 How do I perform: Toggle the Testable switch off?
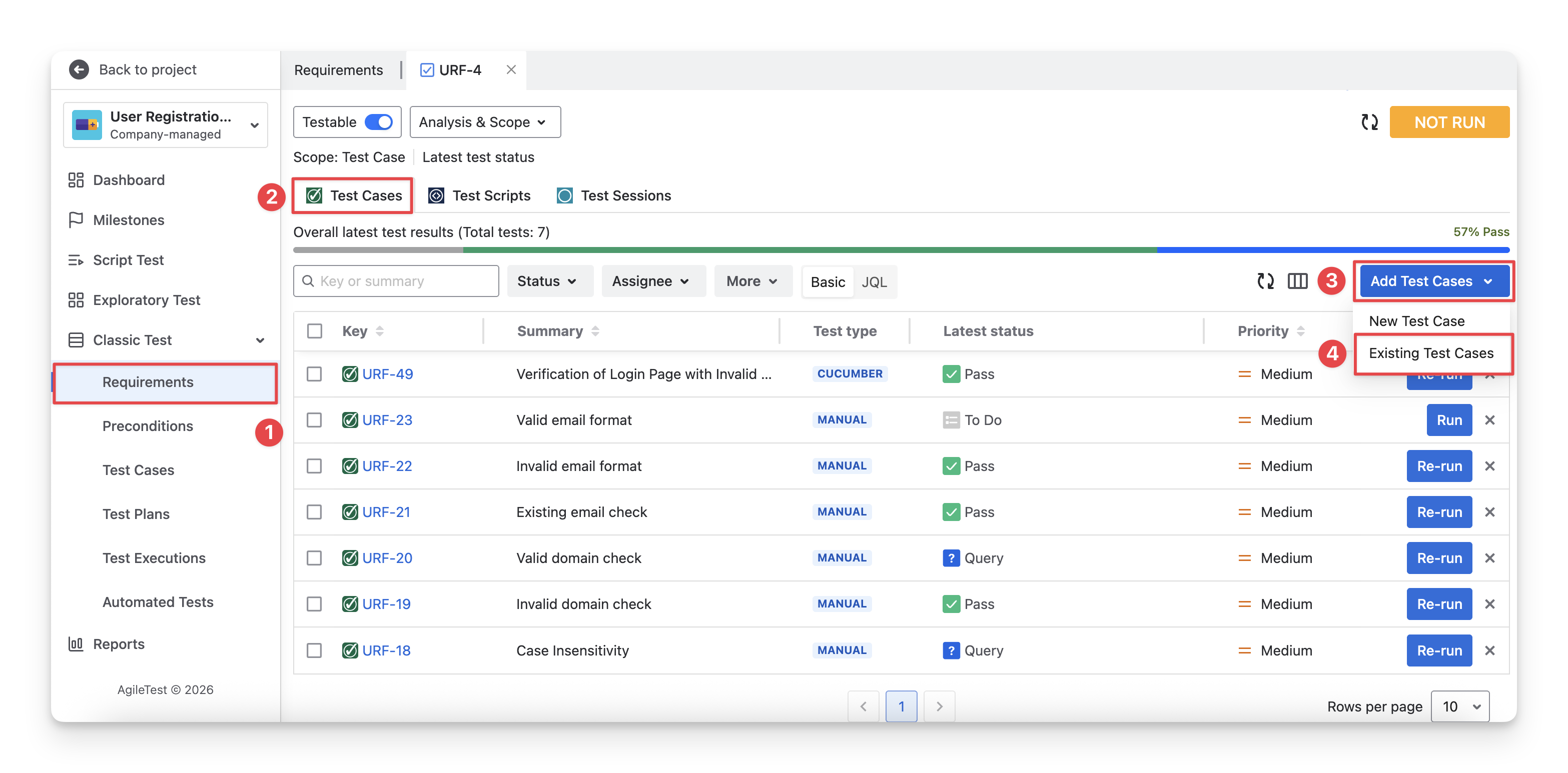coord(378,122)
